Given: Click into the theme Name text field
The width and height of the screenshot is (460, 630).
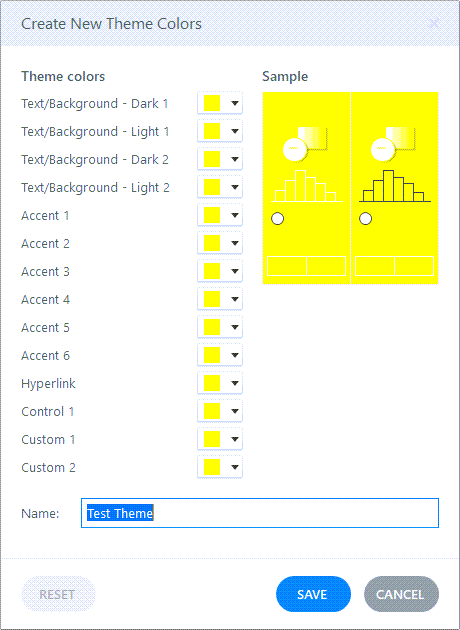Looking at the screenshot, I should [x=260, y=513].
